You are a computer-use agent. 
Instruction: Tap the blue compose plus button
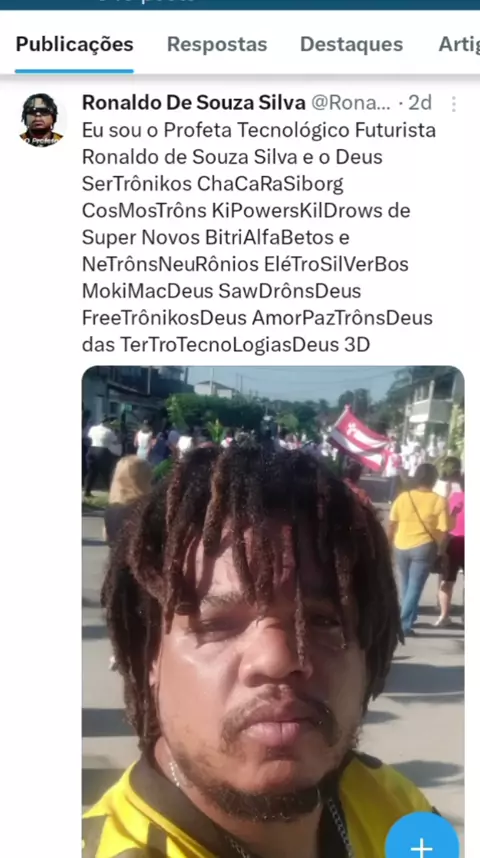tap(421, 837)
